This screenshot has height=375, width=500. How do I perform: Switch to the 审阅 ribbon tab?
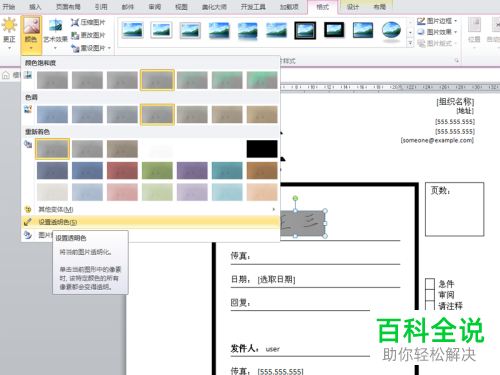point(155,6)
